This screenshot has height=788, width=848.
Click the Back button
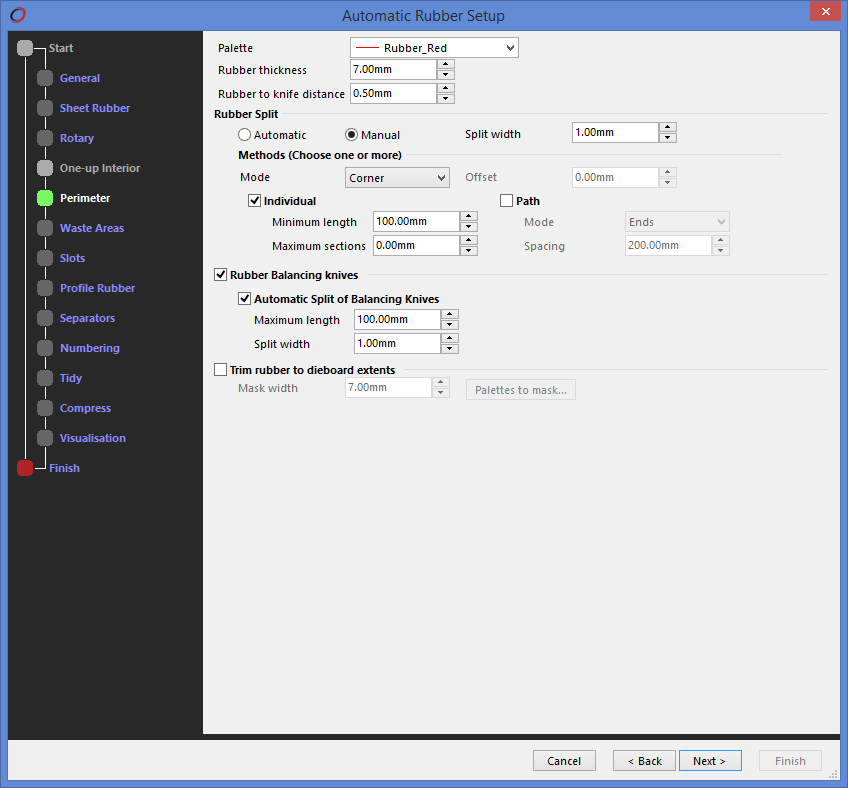pos(644,761)
